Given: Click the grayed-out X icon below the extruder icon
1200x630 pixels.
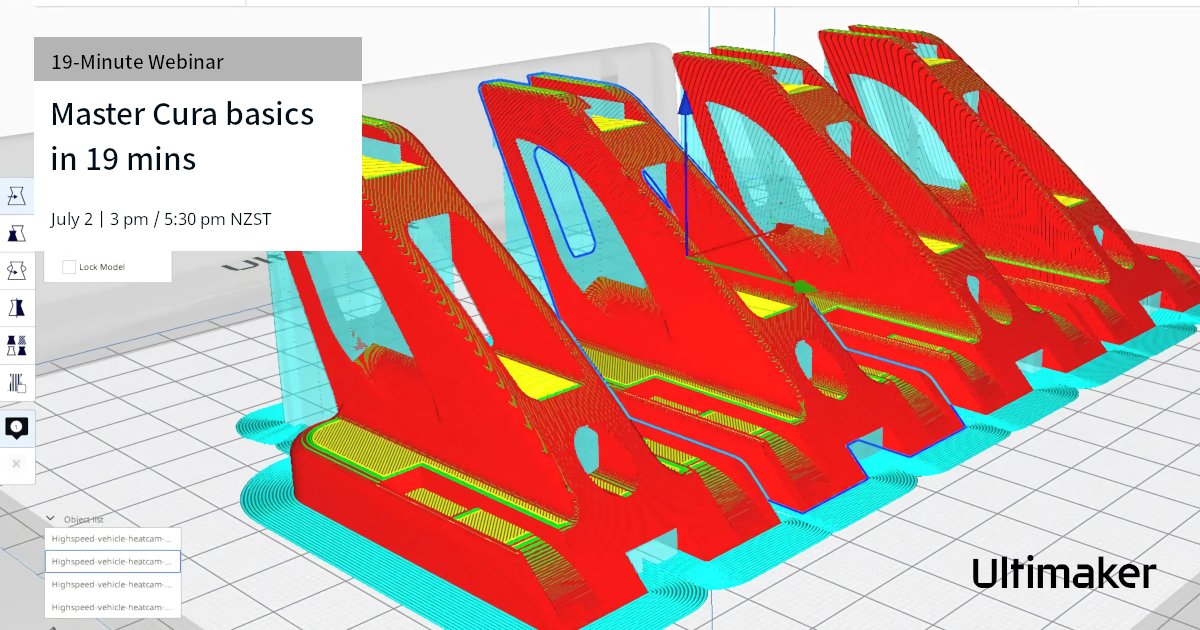Looking at the screenshot, I should pyautogui.click(x=16, y=464).
